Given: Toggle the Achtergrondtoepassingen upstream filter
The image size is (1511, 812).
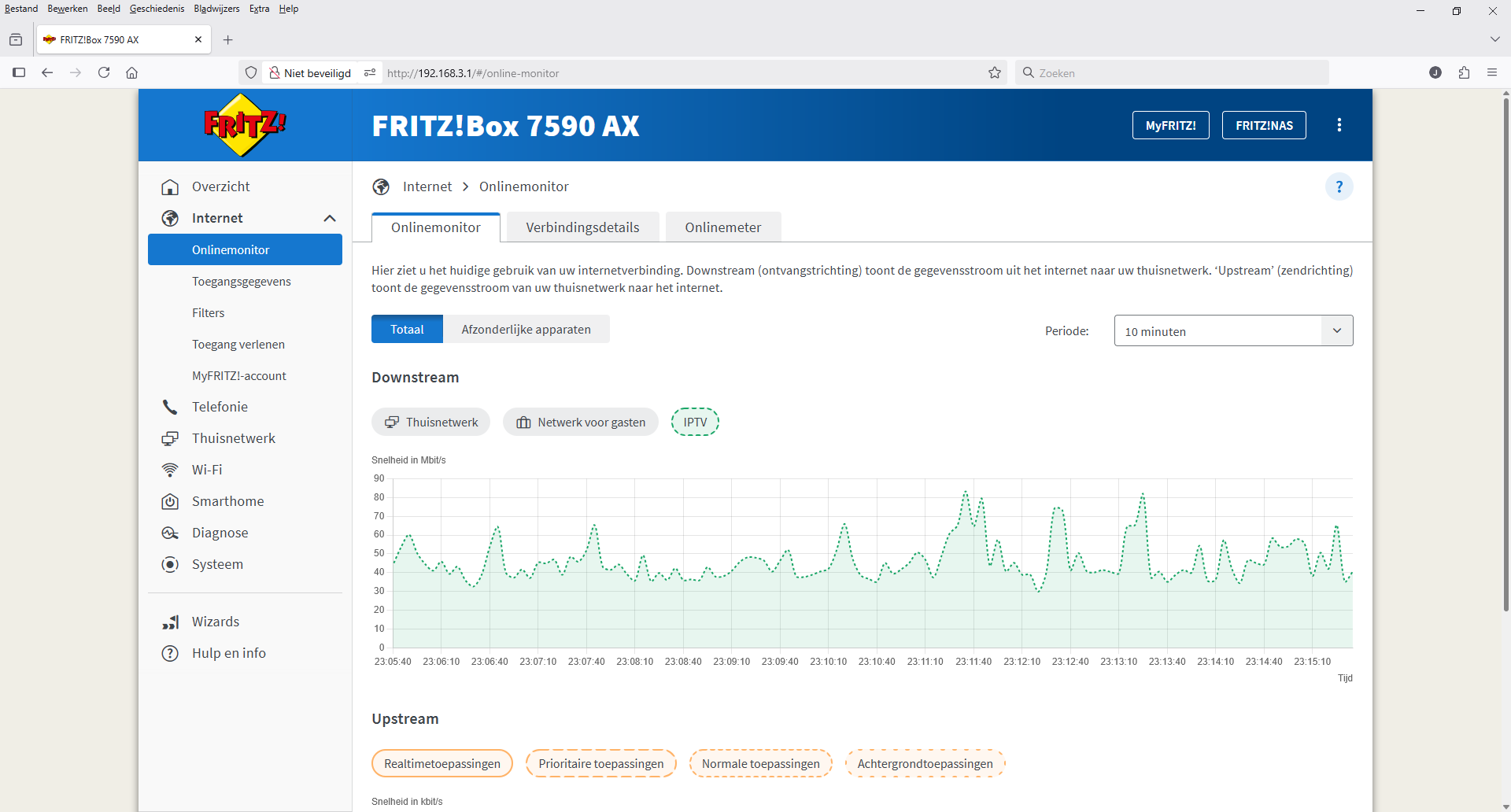Looking at the screenshot, I should [925, 763].
